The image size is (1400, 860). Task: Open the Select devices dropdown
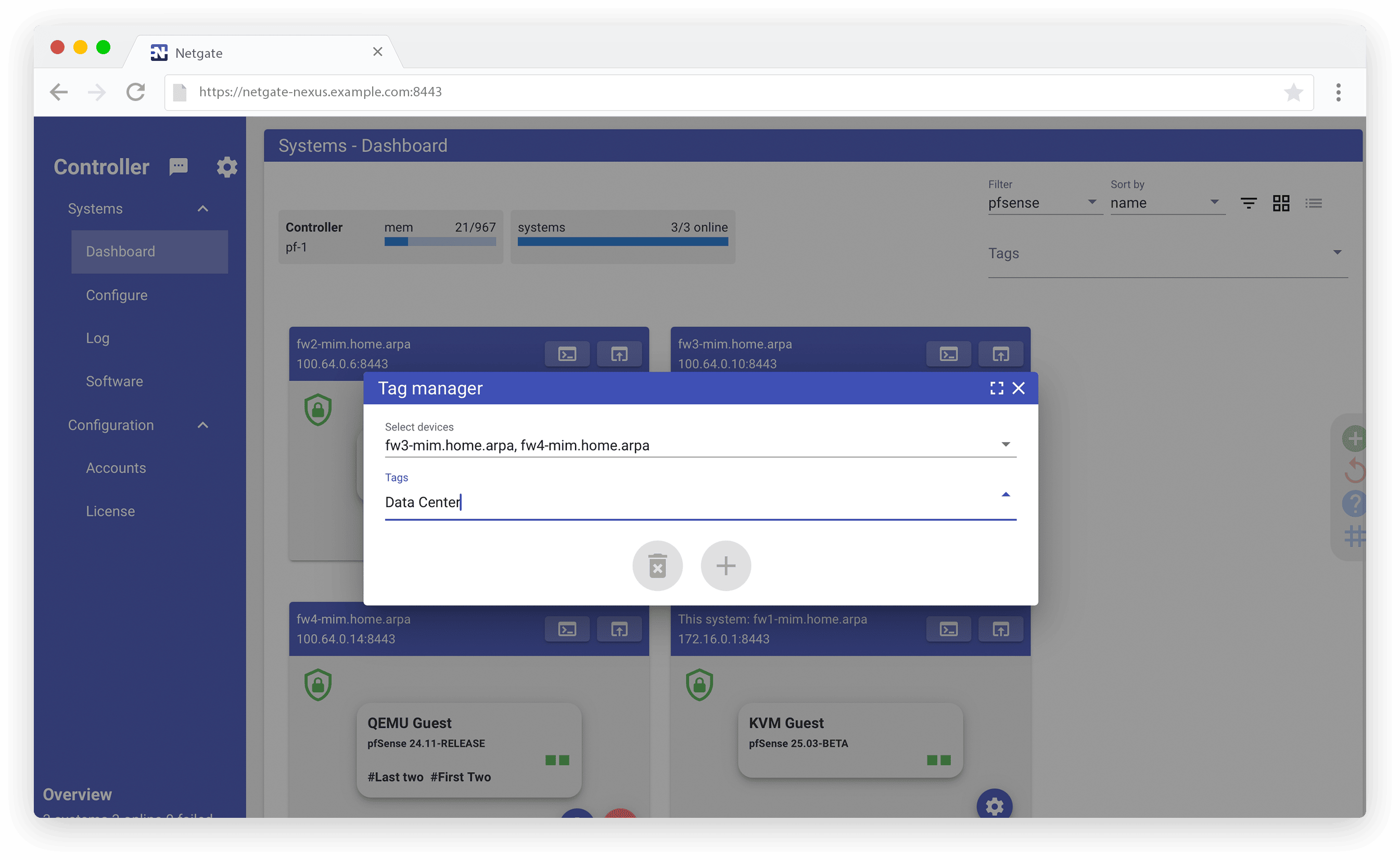(x=699, y=445)
